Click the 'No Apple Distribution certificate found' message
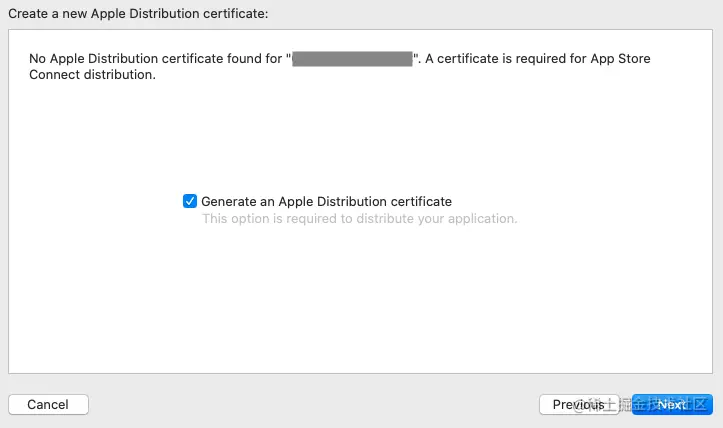The width and height of the screenshot is (723, 428). (x=339, y=66)
